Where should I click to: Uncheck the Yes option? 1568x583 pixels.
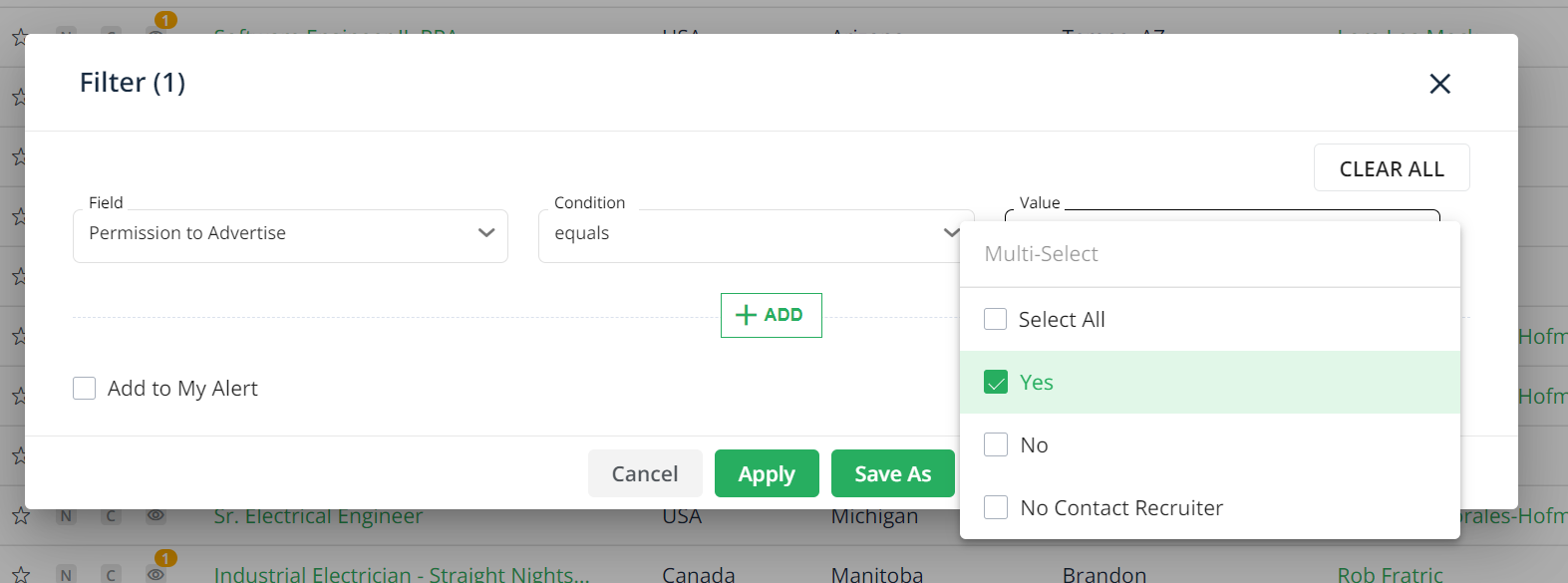pyautogui.click(x=995, y=383)
